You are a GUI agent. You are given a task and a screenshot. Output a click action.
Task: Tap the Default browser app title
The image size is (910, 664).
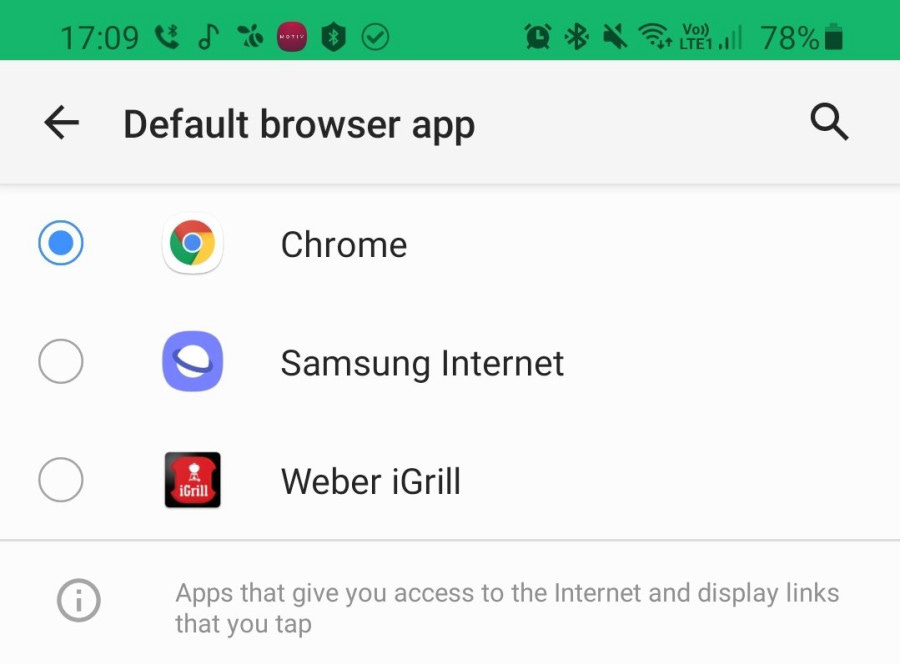pos(299,124)
